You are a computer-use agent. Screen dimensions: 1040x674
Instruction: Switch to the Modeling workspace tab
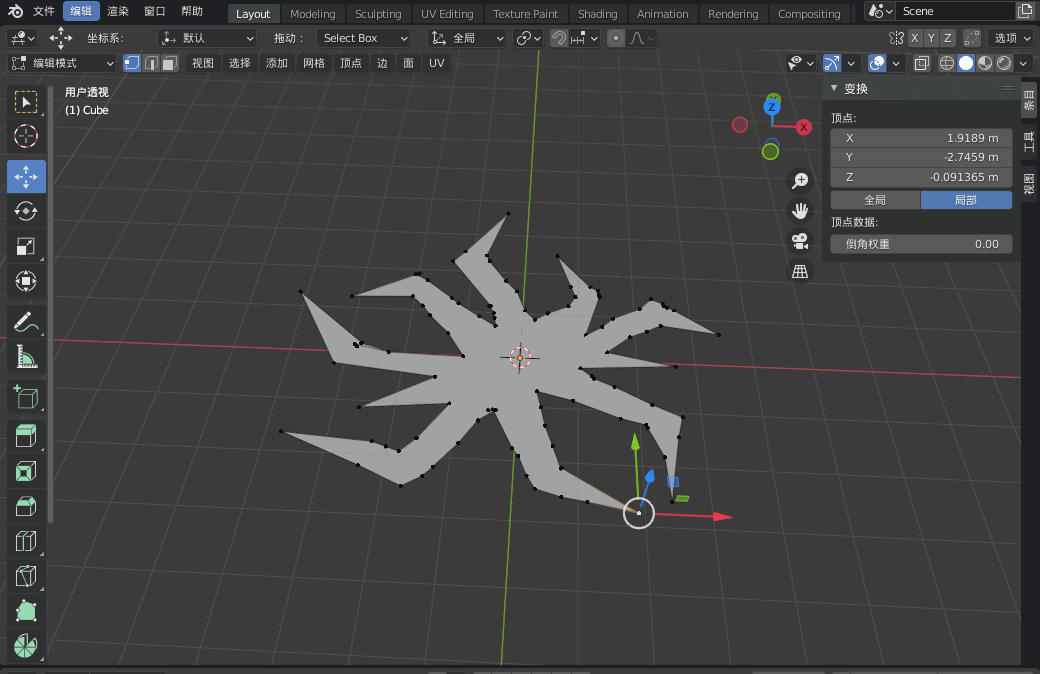(312, 14)
